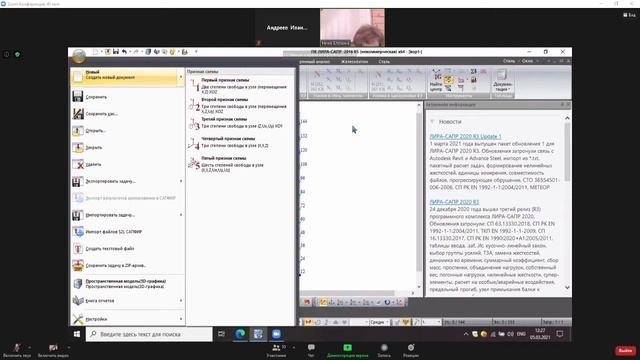
Task: Open the 'ЛИРА-САПР 2020 R3' news link
Action: click(454, 202)
